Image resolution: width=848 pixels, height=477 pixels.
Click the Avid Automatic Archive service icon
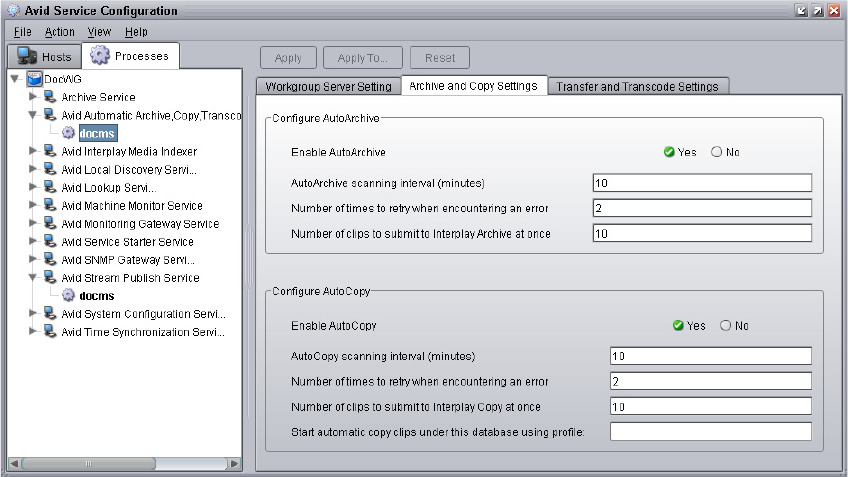tap(50, 115)
